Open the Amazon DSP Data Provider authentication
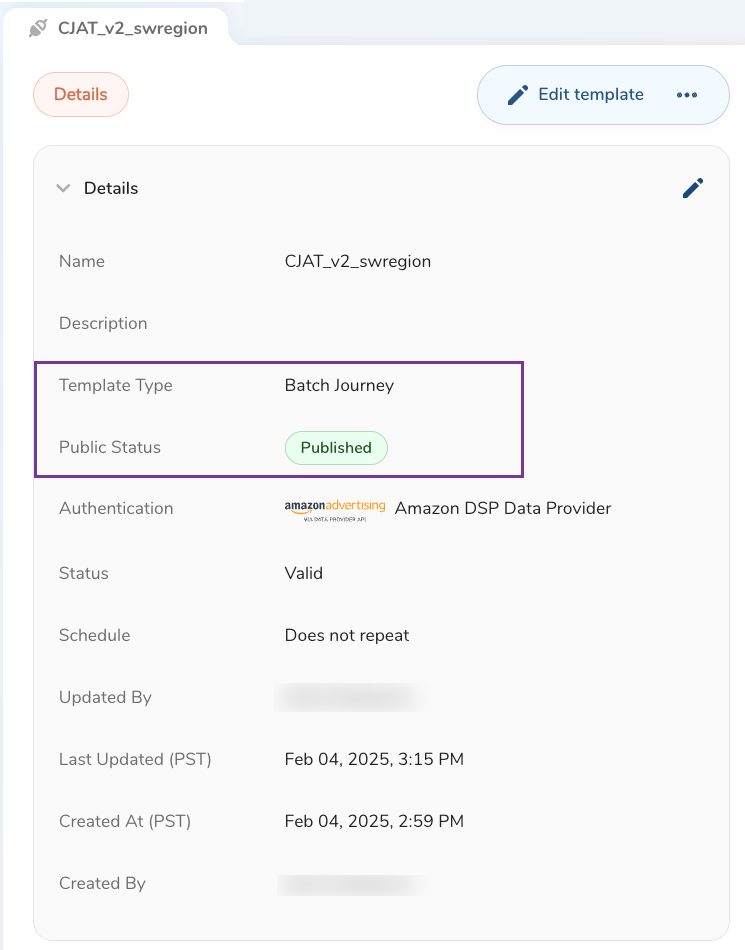Viewport: 745px width, 950px height. (x=502, y=508)
